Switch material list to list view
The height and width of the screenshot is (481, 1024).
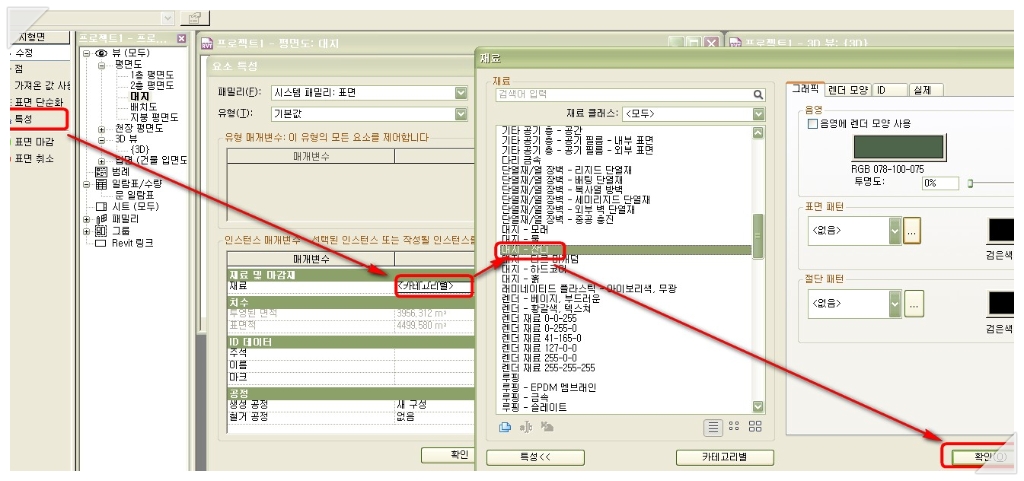tap(713, 427)
